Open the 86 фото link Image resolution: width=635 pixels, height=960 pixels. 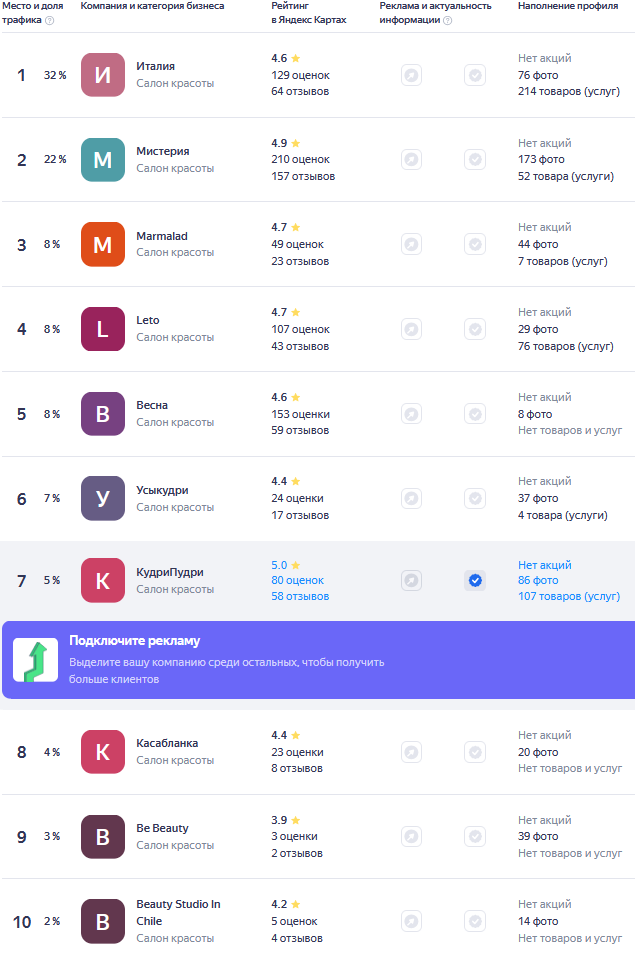coord(538,580)
